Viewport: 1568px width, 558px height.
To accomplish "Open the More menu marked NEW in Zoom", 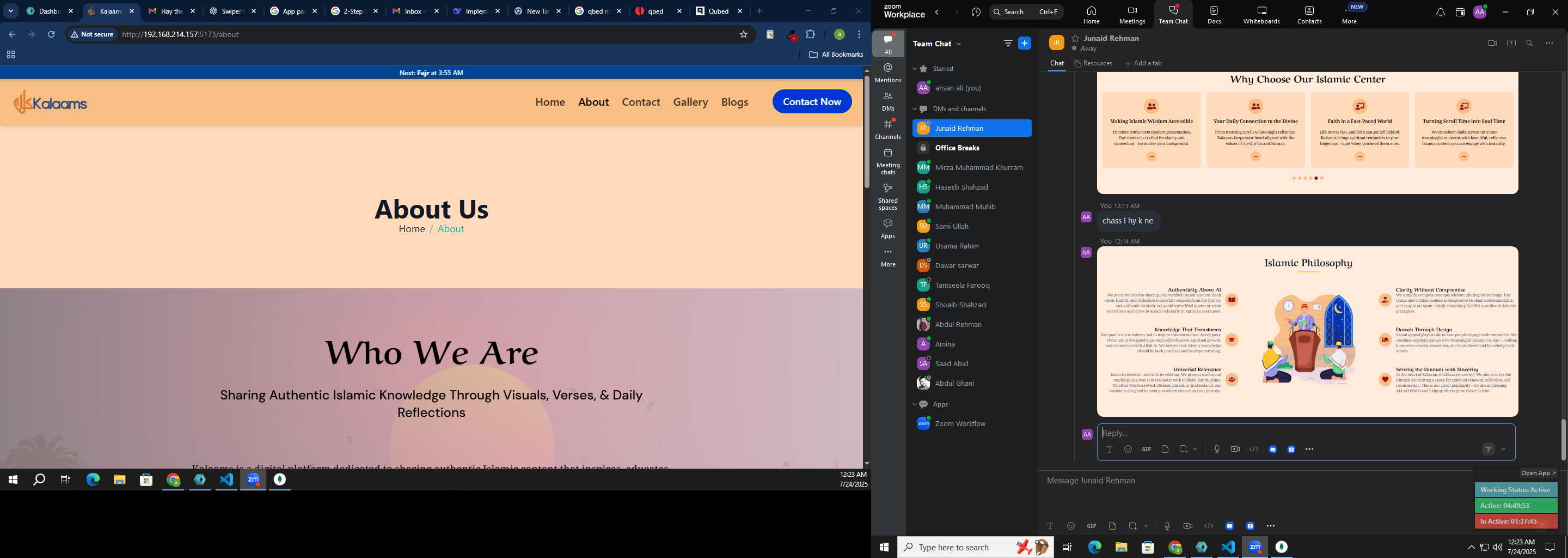I will [1350, 14].
